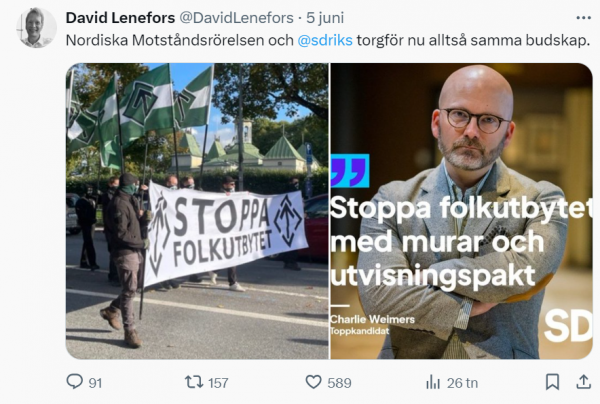This screenshot has height=404, width=600.
Task: Click the reply count 91
Action: [95, 383]
